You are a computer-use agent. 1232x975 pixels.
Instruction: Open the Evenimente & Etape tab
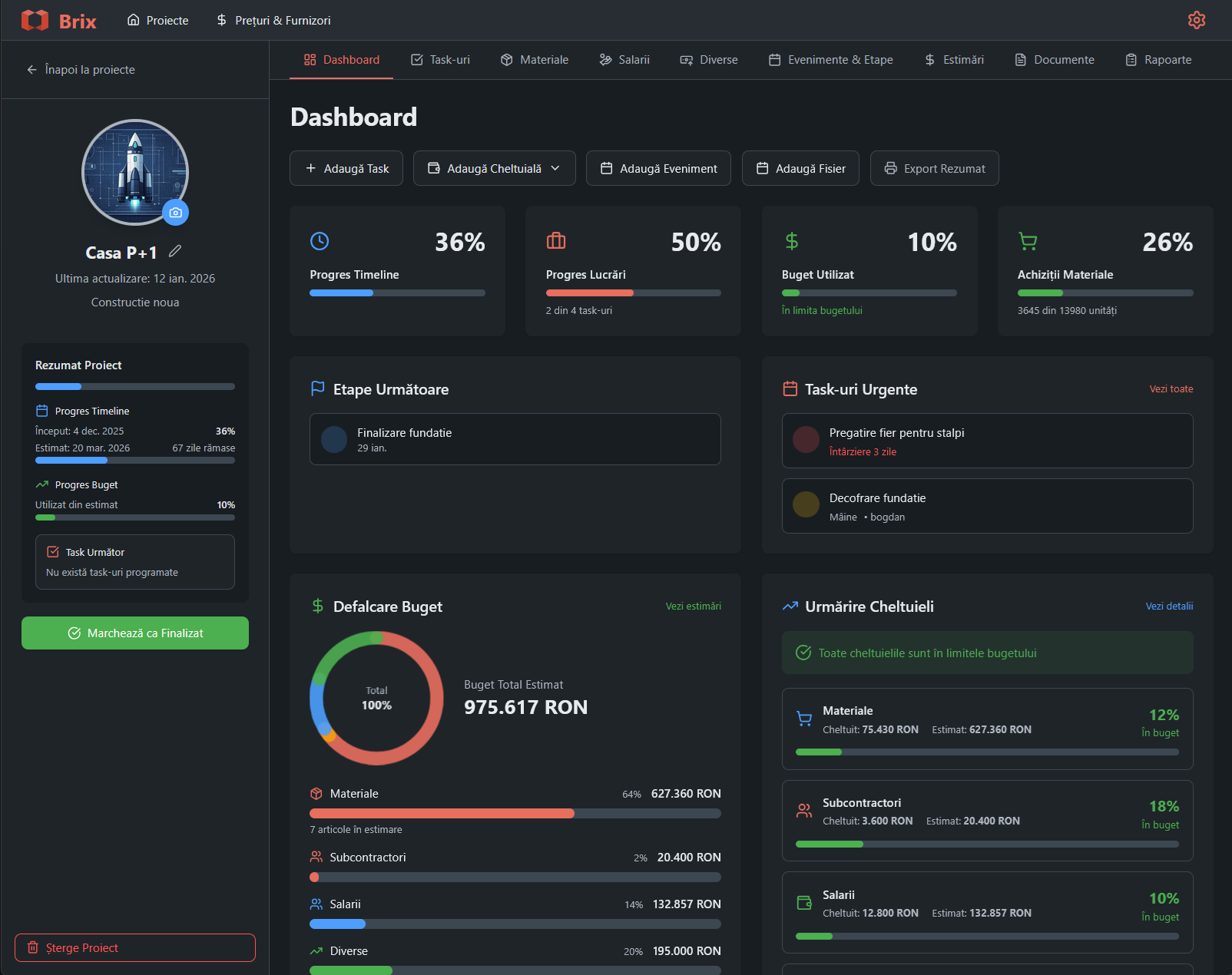click(x=830, y=60)
